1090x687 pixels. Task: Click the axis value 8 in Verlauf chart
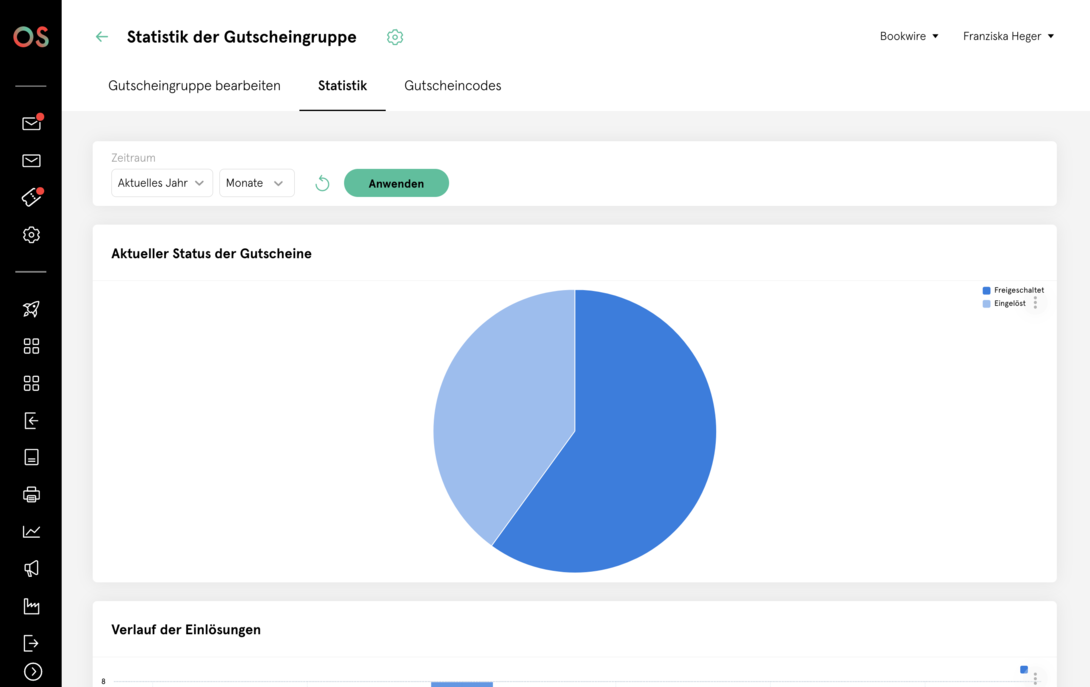(x=104, y=681)
